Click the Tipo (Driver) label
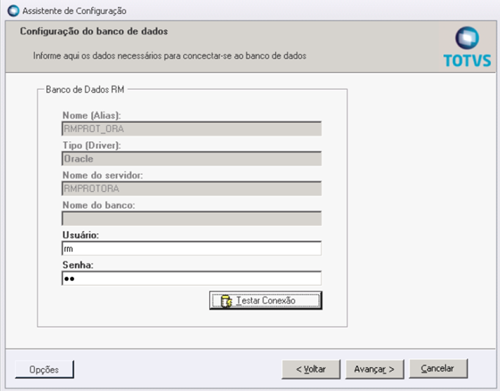500x391 pixels. (x=92, y=145)
